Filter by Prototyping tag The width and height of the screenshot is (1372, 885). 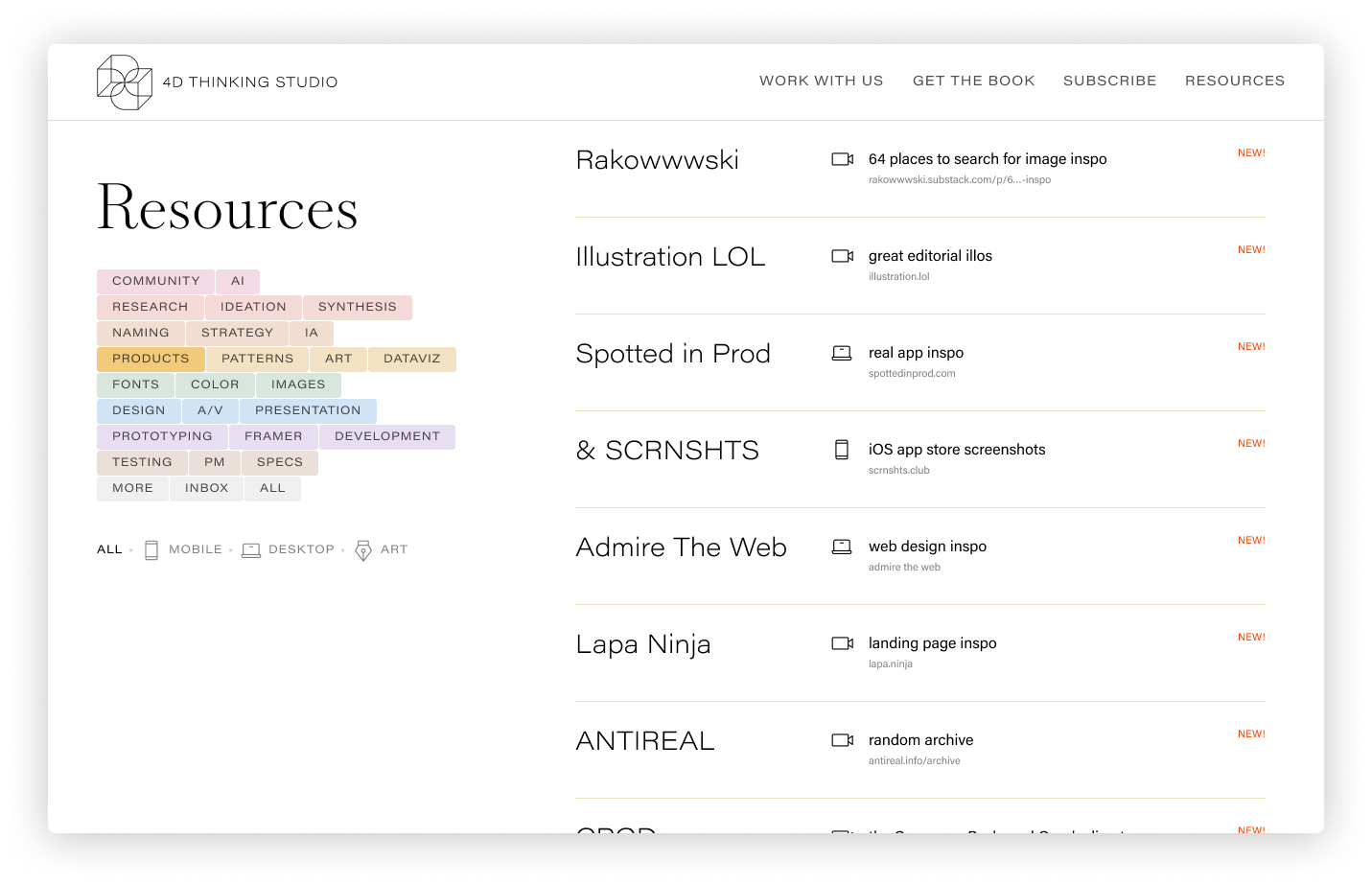tap(162, 436)
